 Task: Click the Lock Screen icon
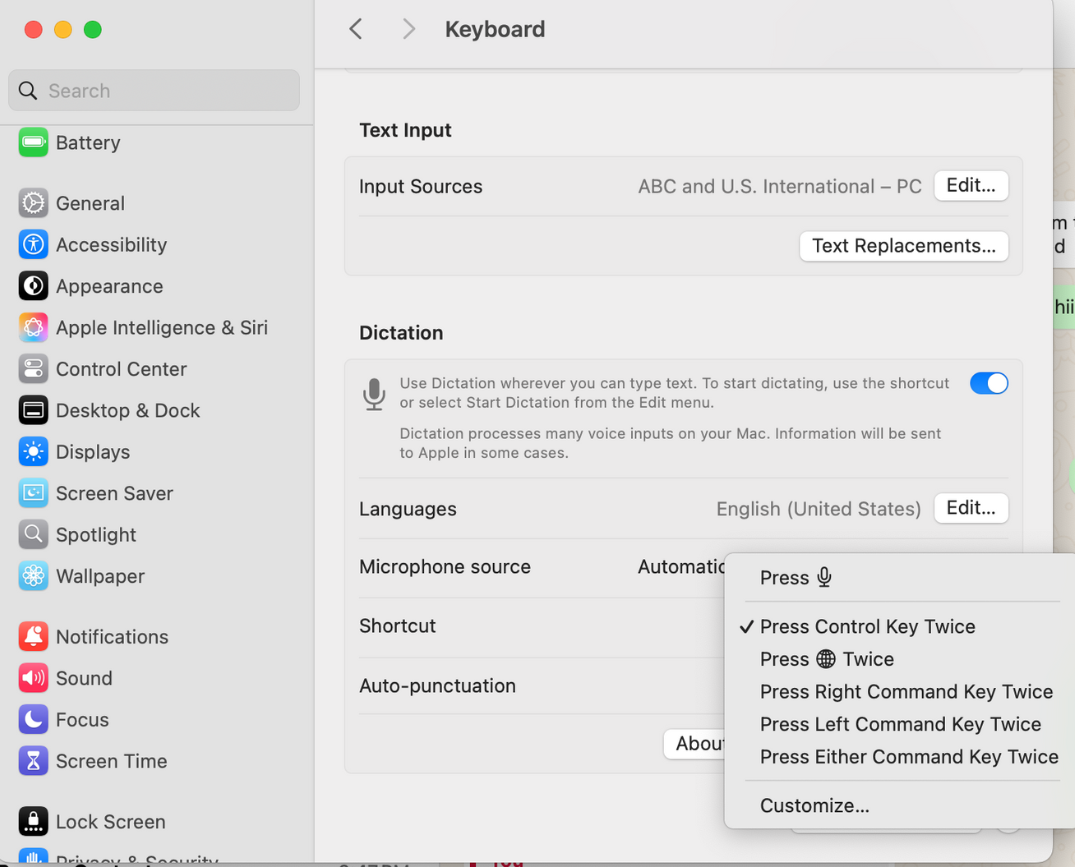(x=33, y=821)
